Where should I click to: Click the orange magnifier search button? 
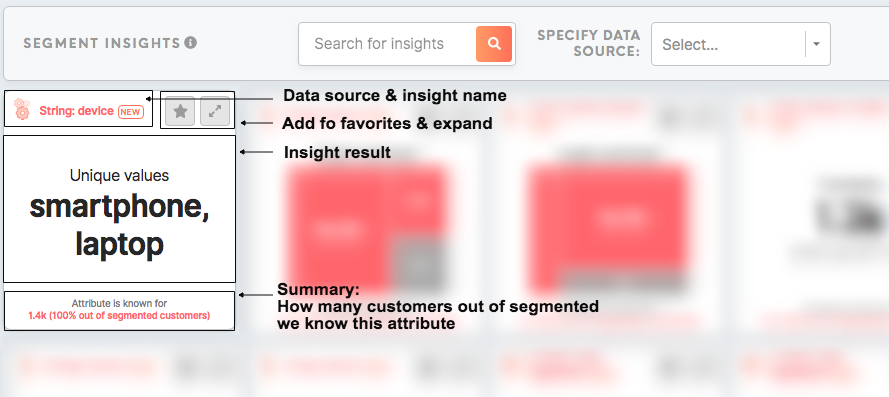point(494,44)
